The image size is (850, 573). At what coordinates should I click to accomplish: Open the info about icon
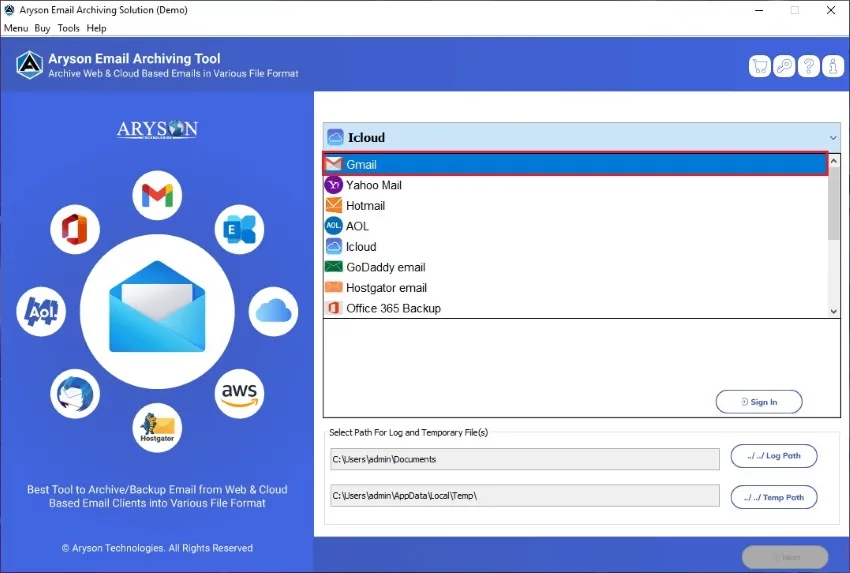[x=833, y=67]
